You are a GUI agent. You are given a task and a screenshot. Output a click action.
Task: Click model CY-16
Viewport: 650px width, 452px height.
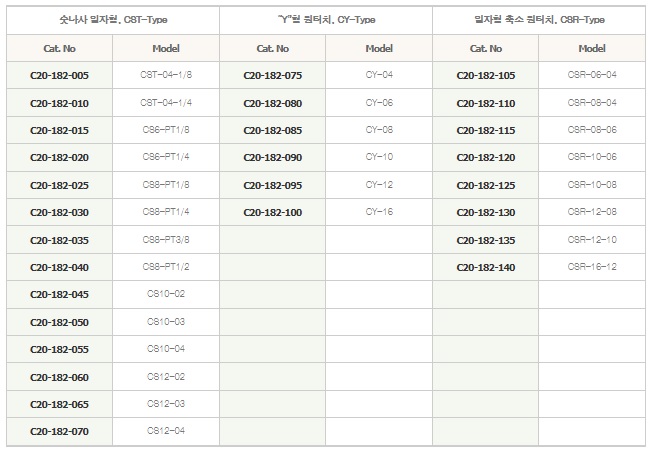pos(379,212)
